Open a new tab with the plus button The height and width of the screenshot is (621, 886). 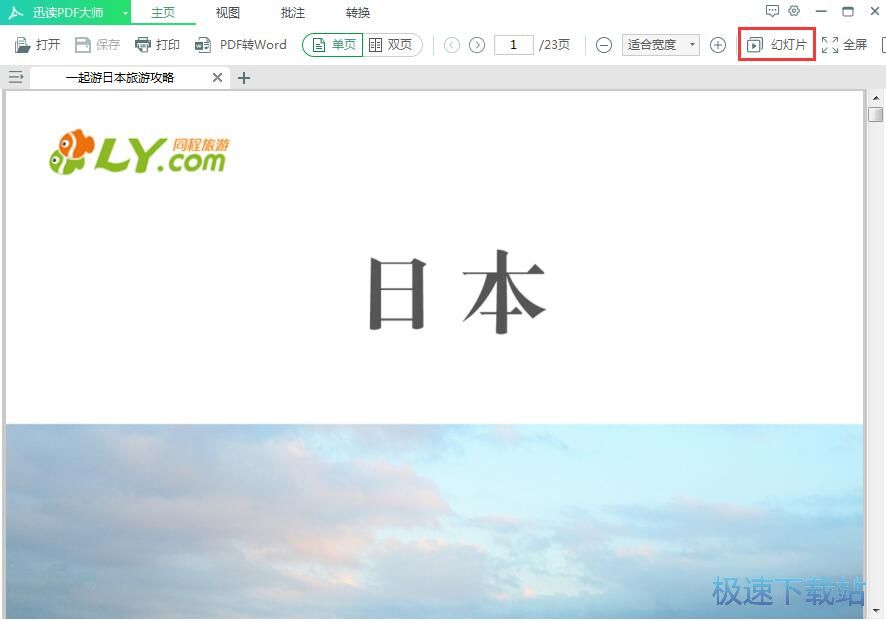click(244, 76)
